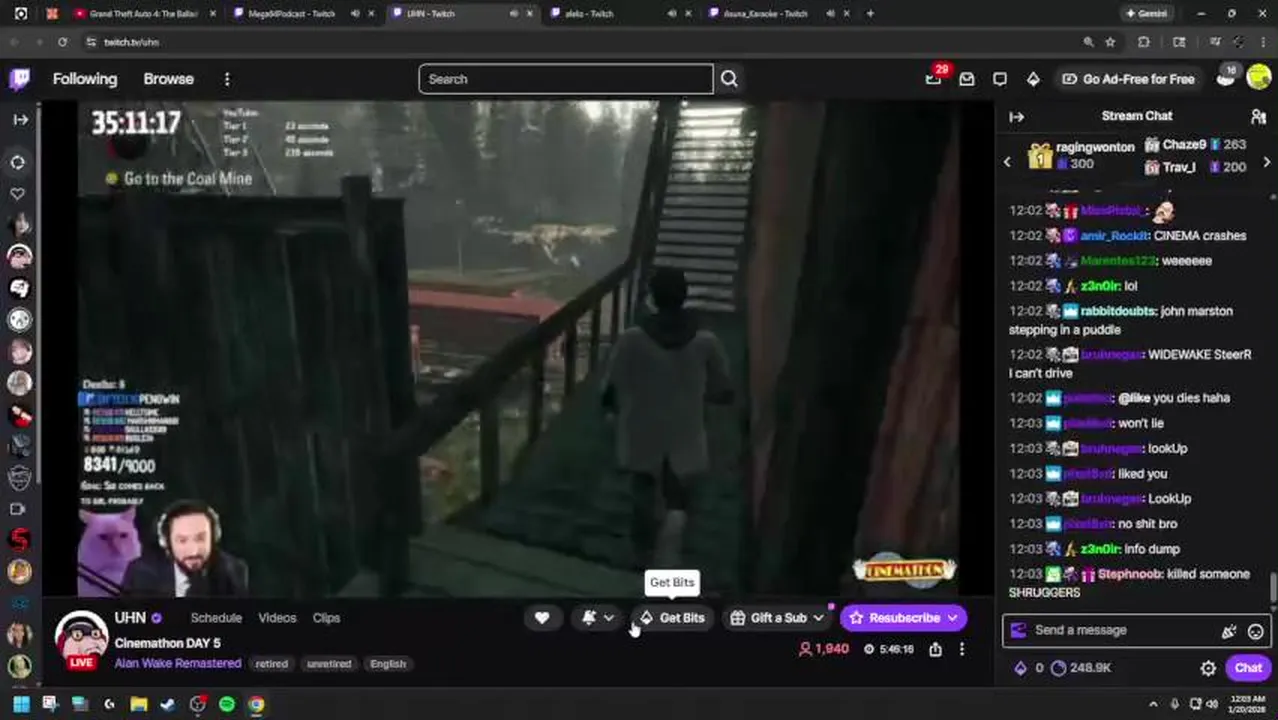This screenshot has height=720, width=1278.
Task: Click the Bits balance 0 icon under chat
Action: pos(1029,668)
